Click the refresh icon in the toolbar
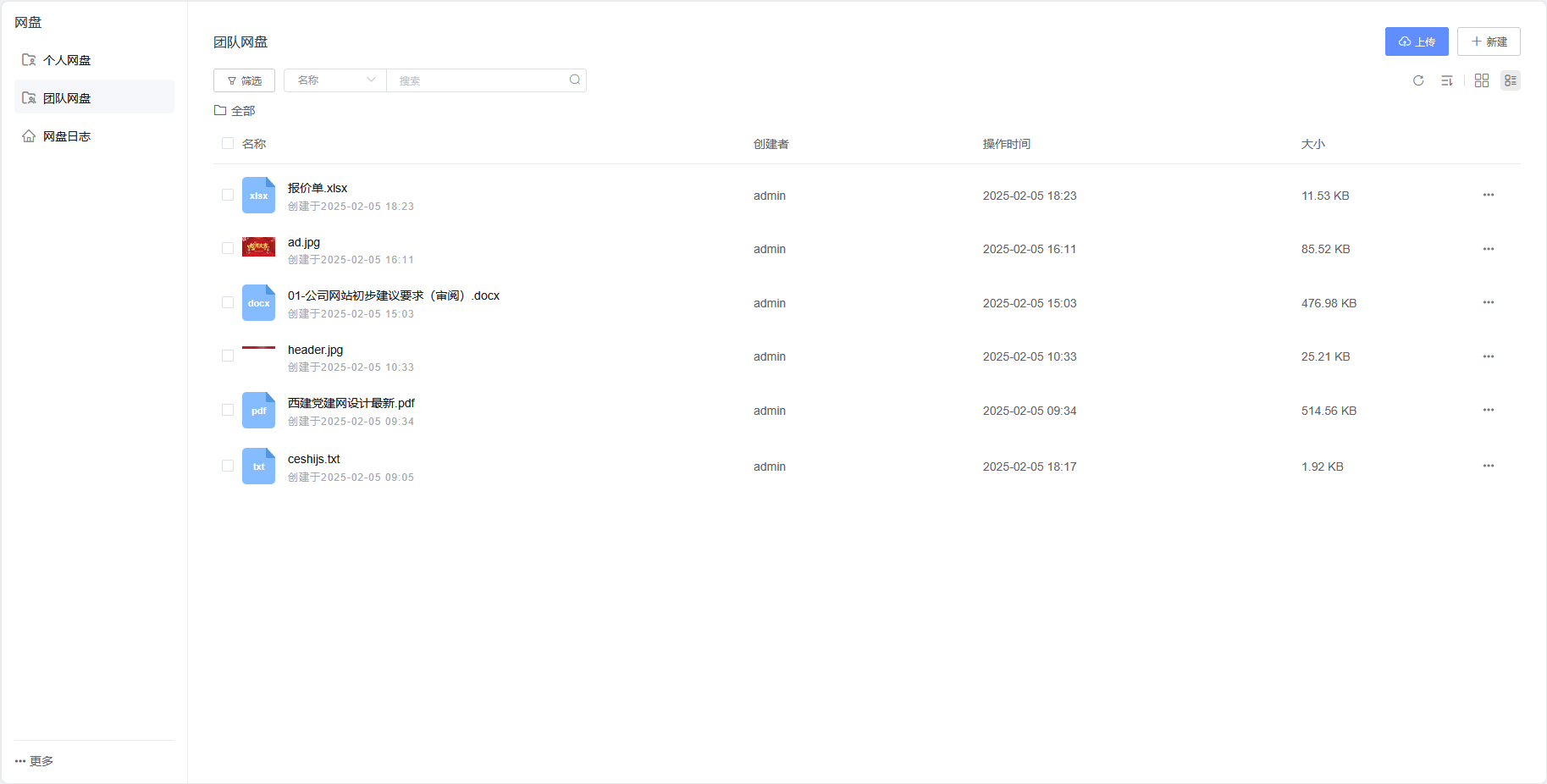Screen dimensions: 1547x784 coord(1418,80)
